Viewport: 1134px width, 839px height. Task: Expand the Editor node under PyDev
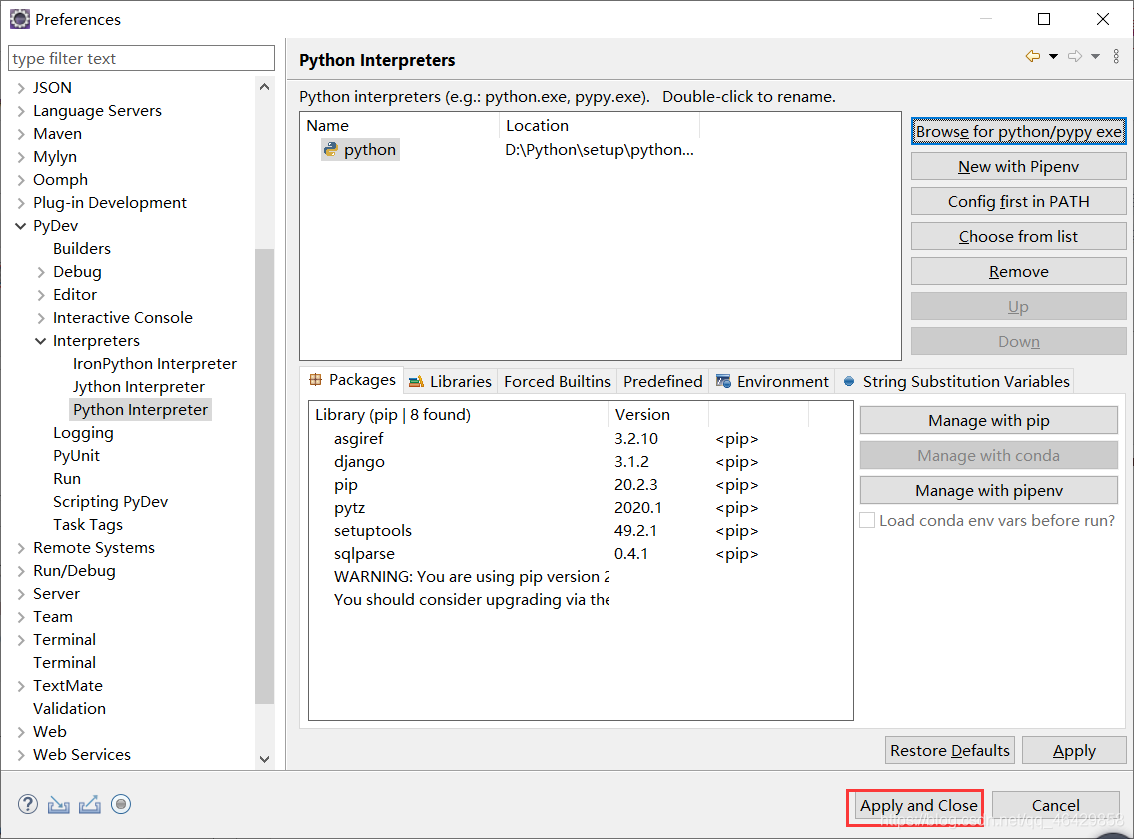point(41,295)
